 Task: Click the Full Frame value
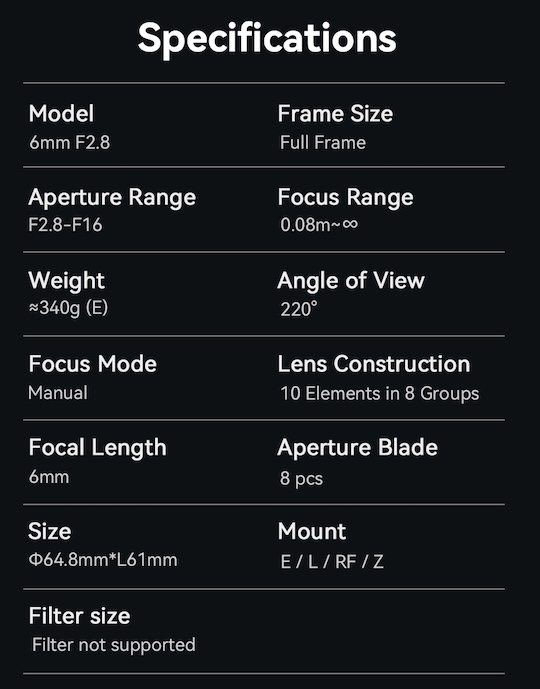323,142
